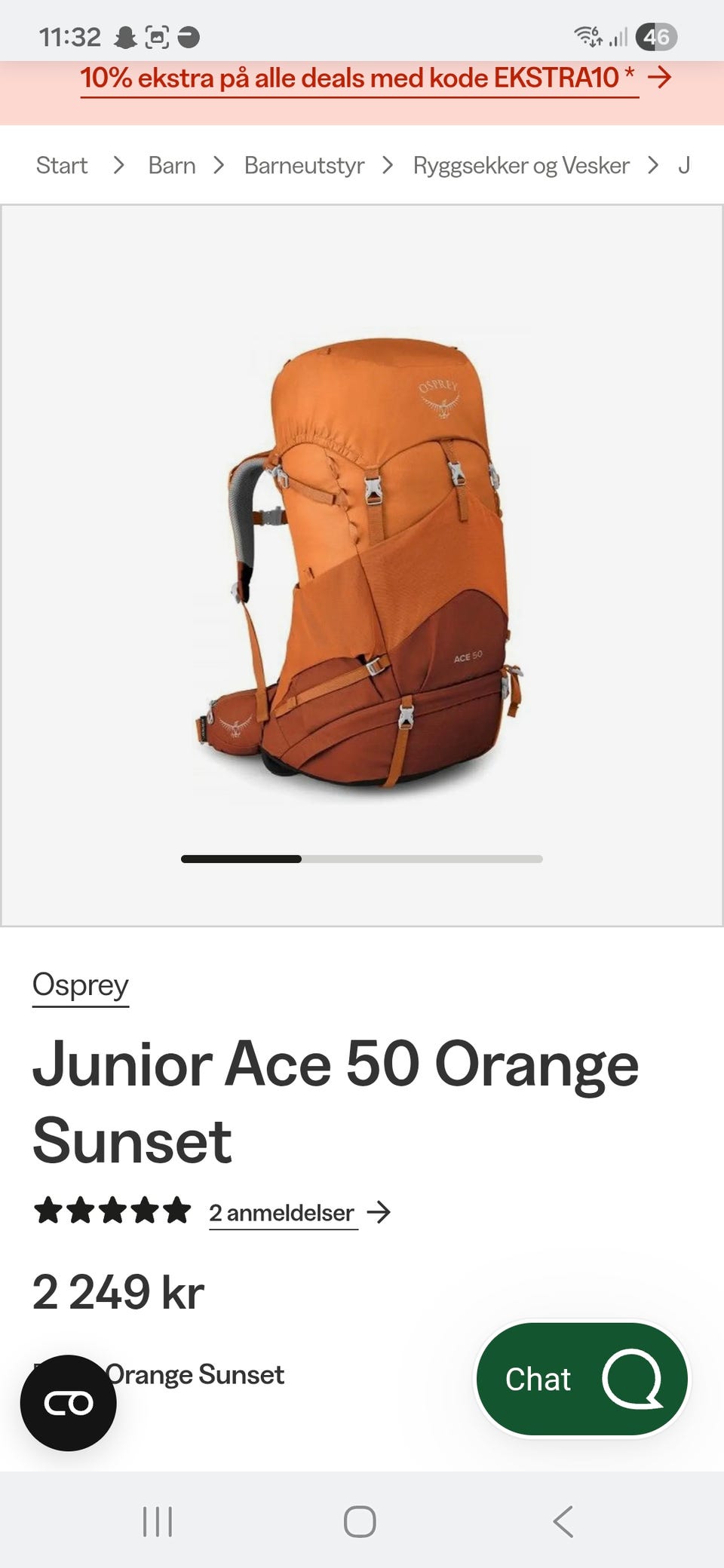Tap the five-star rating icons
Image resolution: width=724 pixels, height=1568 pixels.
112,1211
